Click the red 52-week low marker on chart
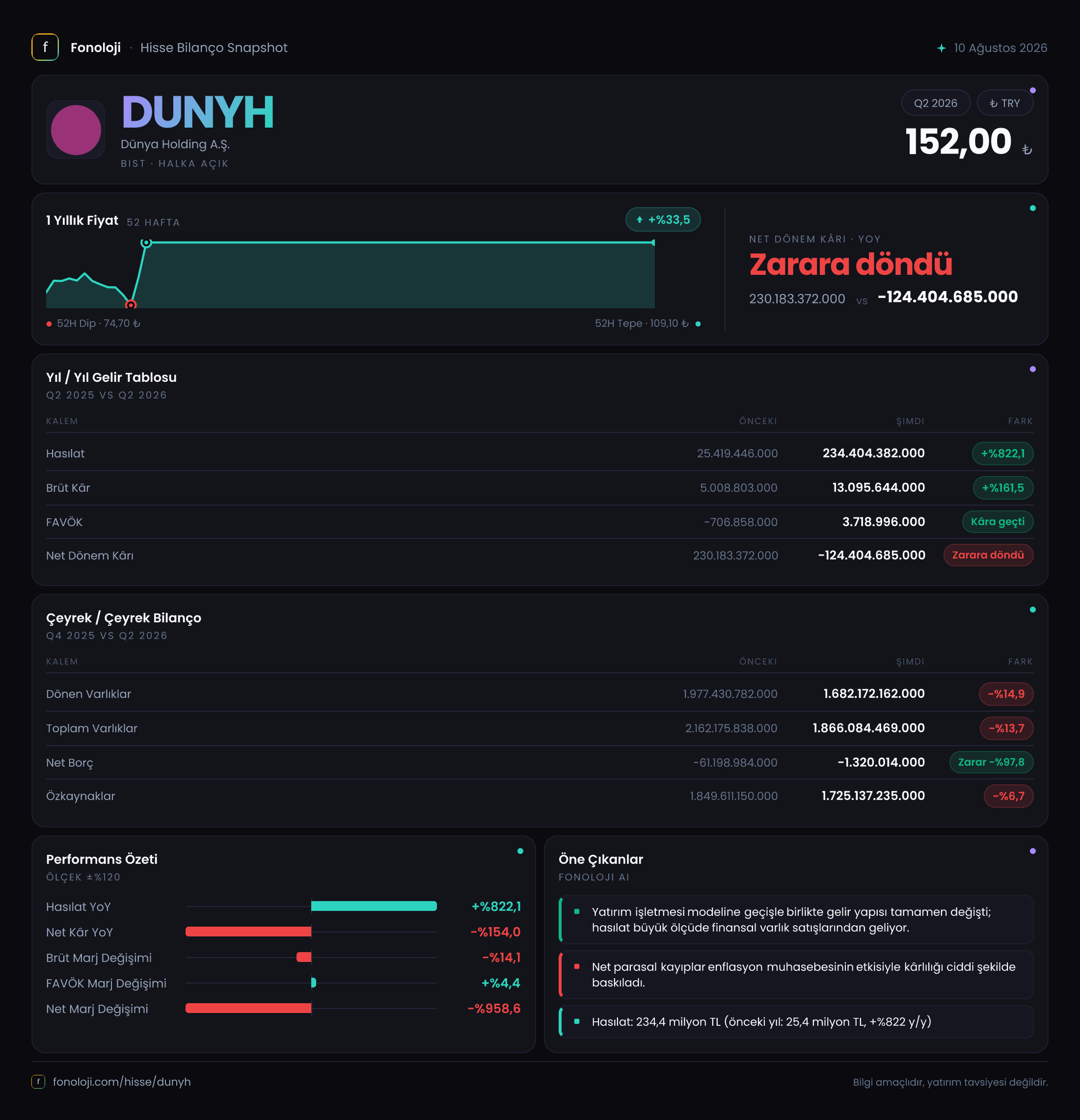1080x1120 pixels. [131, 305]
